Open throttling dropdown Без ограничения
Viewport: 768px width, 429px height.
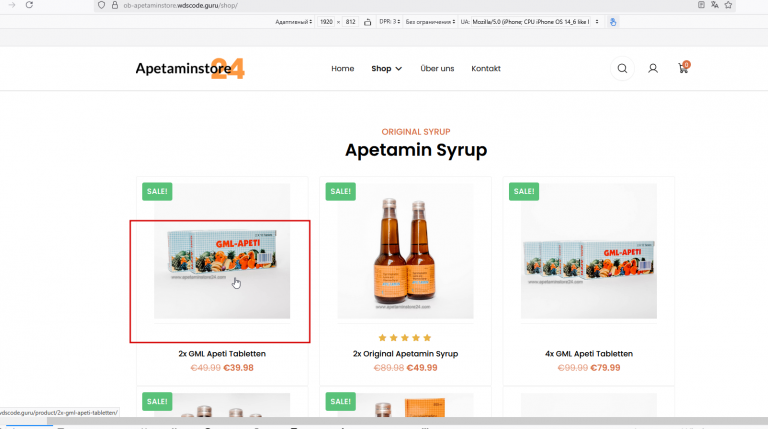(x=430, y=22)
